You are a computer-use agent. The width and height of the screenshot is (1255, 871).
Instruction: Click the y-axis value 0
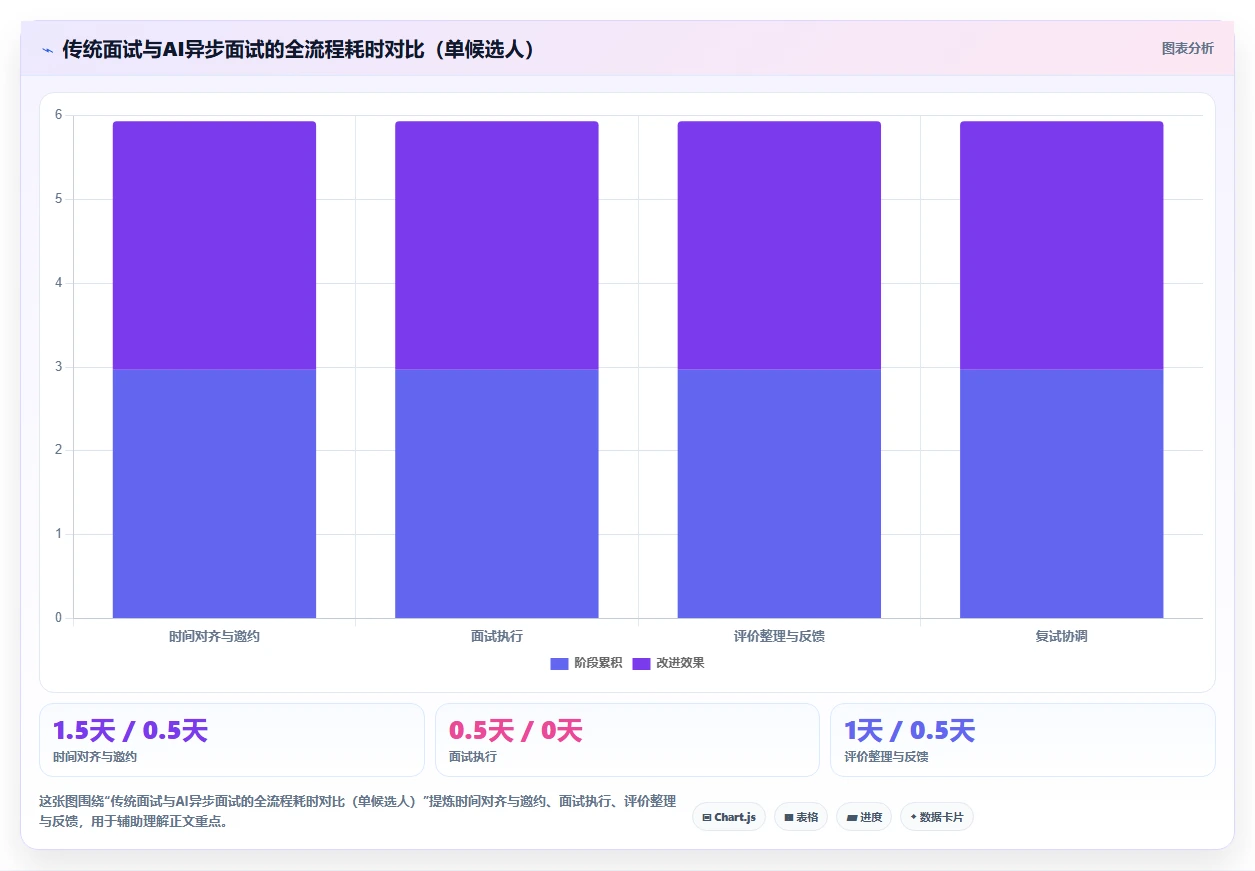(58, 618)
